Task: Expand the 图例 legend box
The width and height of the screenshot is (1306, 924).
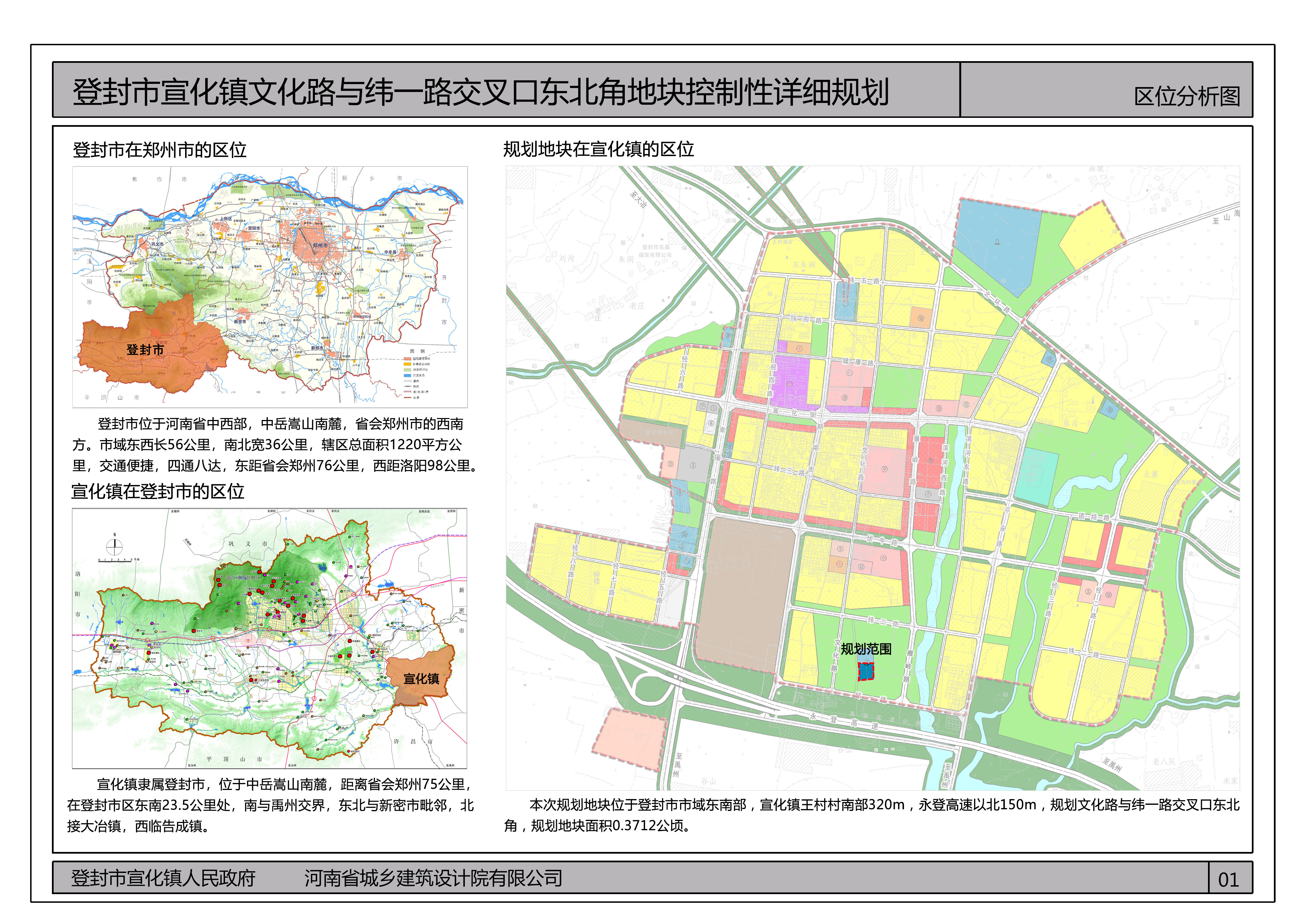Action: coord(417,352)
